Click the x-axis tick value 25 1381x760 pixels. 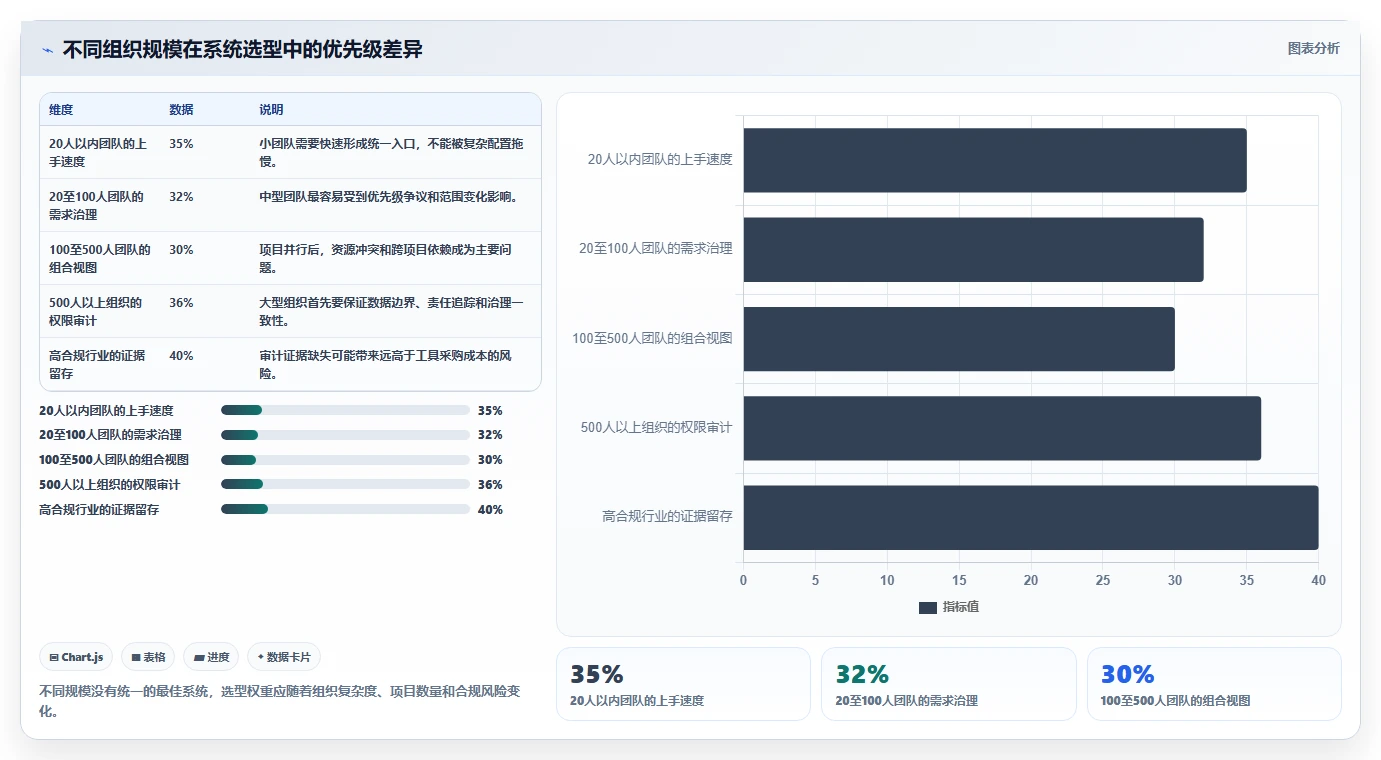[1103, 580]
